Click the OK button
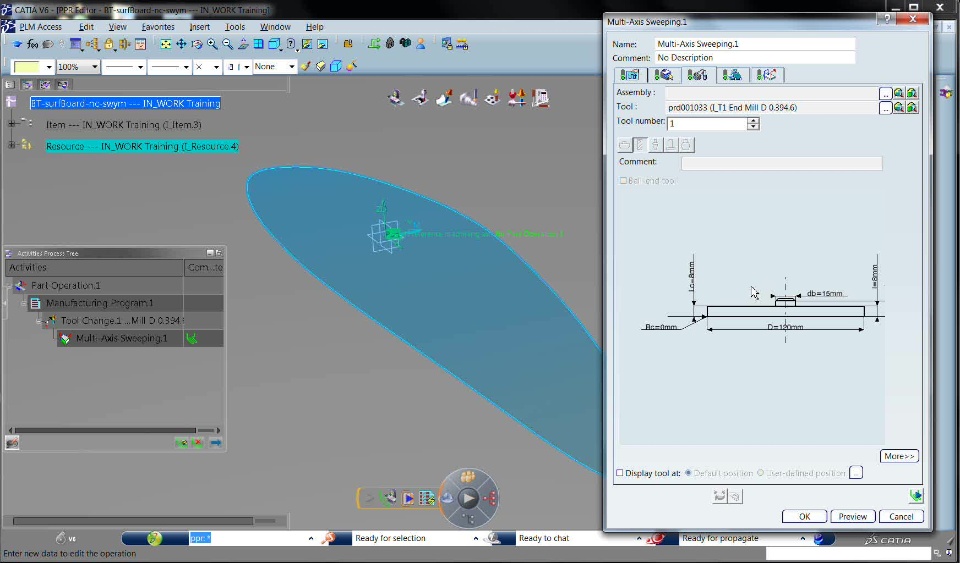The width and height of the screenshot is (960, 563). pyautogui.click(x=804, y=516)
